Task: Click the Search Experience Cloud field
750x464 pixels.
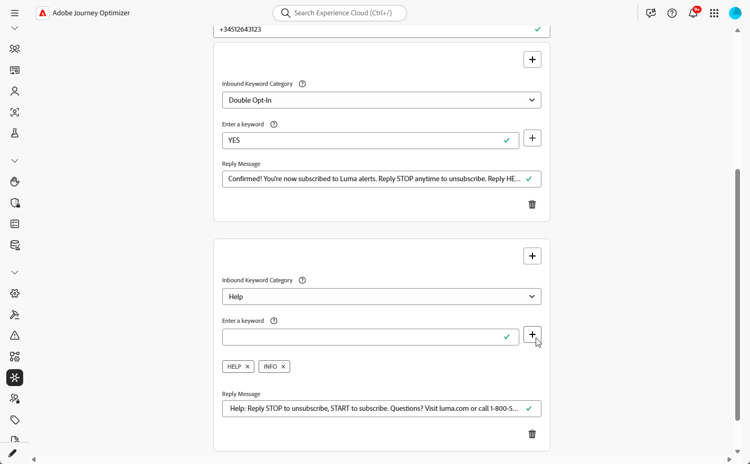Action: [x=340, y=13]
